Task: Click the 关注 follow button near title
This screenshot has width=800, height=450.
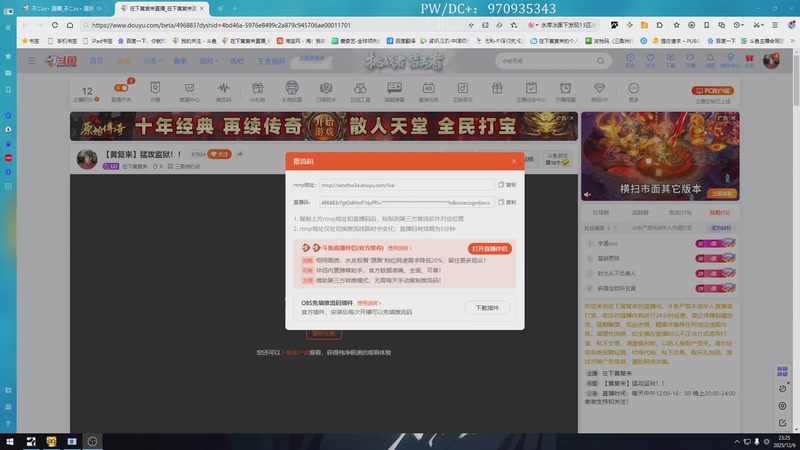Action: tap(219, 154)
